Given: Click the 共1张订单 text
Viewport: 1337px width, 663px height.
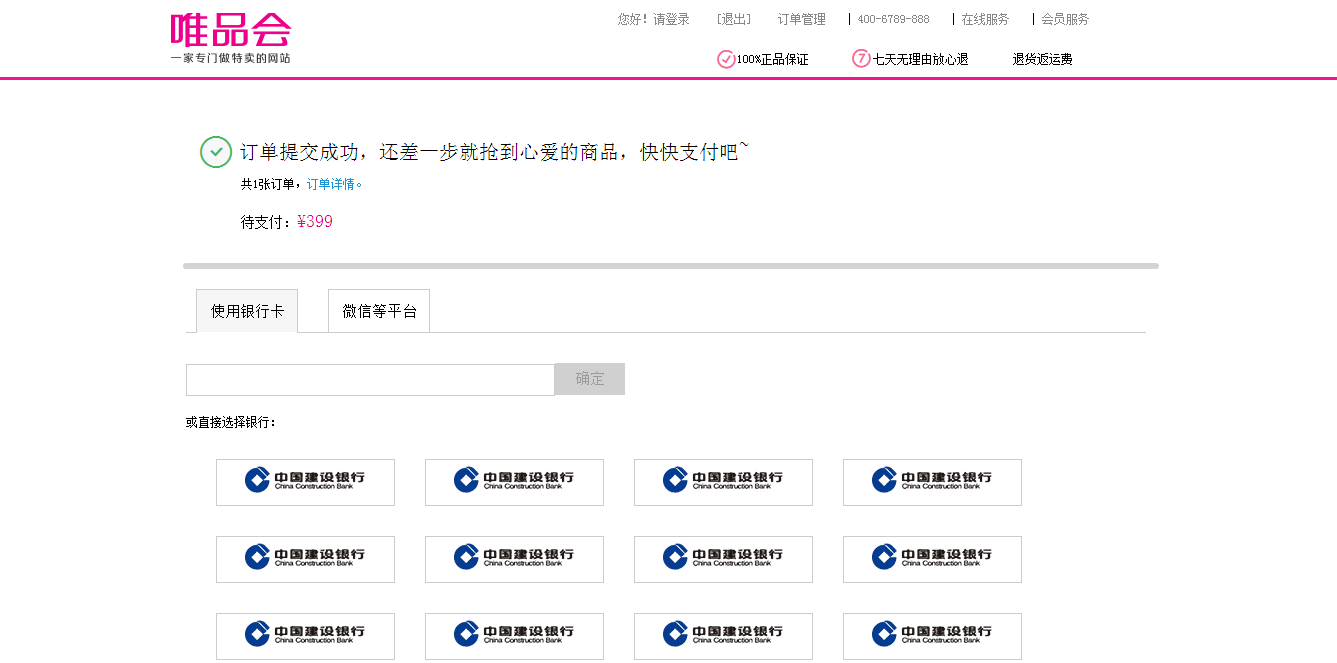Looking at the screenshot, I should pyautogui.click(x=268, y=184).
